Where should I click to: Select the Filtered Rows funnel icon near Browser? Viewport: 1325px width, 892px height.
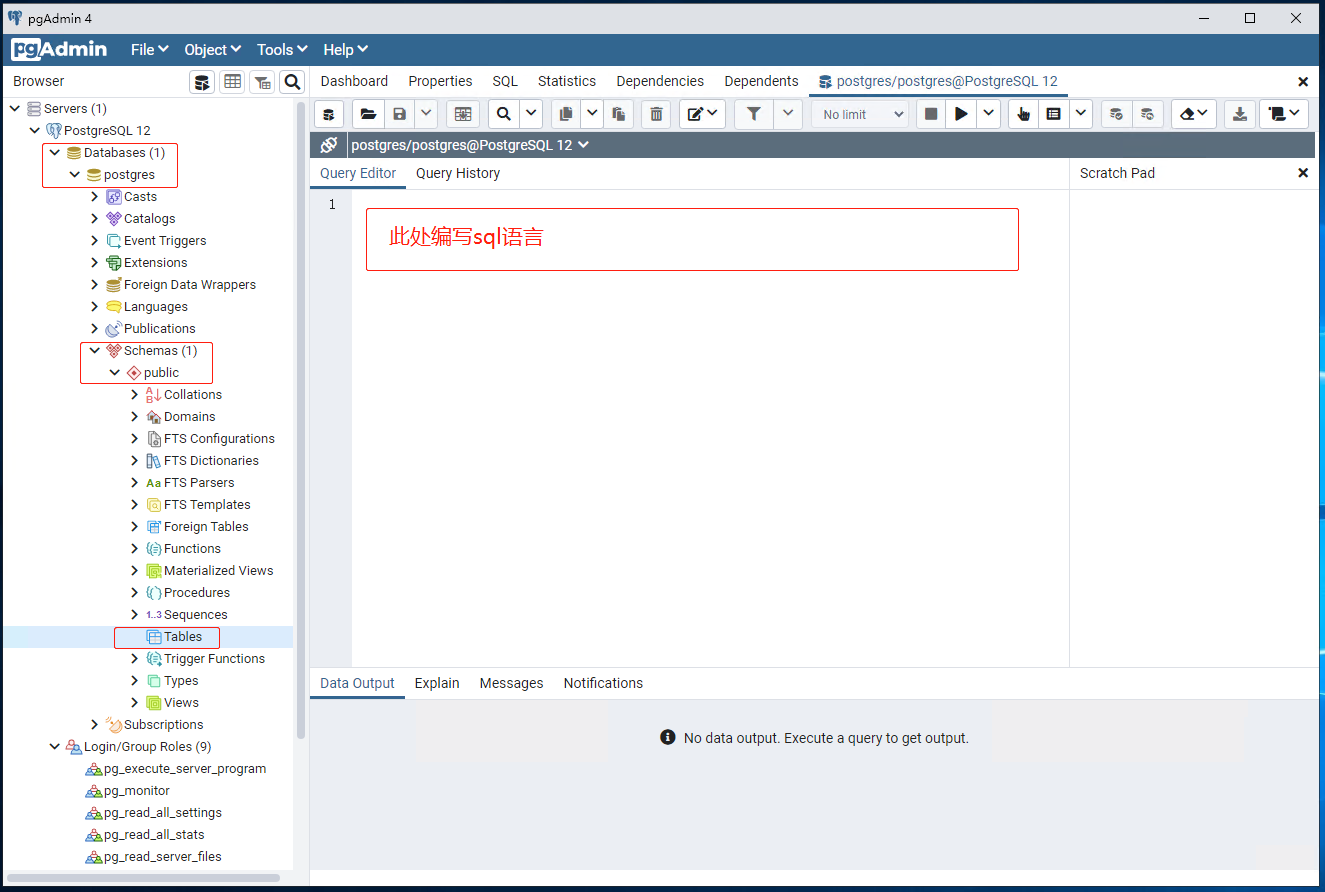261,81
